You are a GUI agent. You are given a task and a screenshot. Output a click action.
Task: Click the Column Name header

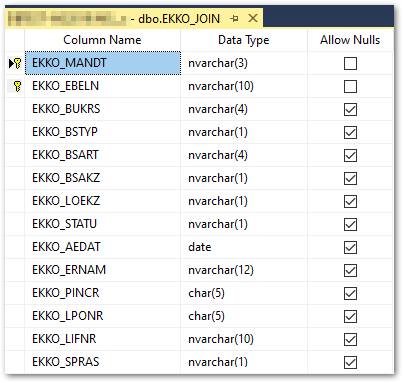coord(102,40)
